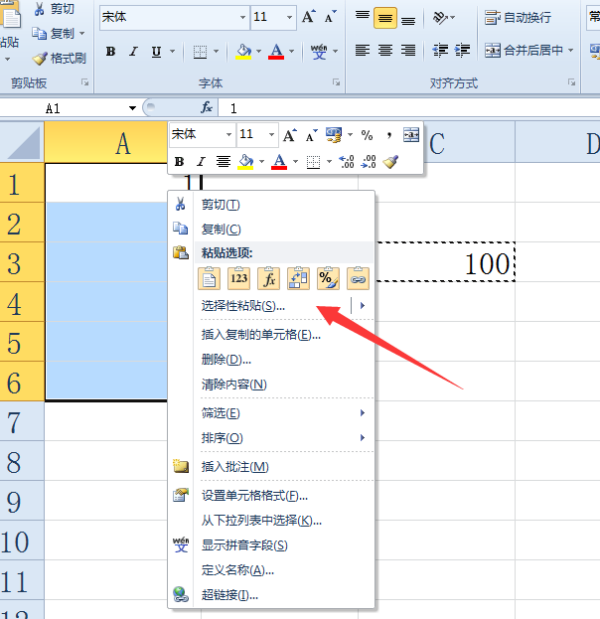Center text using the mini toolbar
The image size is (600, 619).
click(x=223, y=161)
